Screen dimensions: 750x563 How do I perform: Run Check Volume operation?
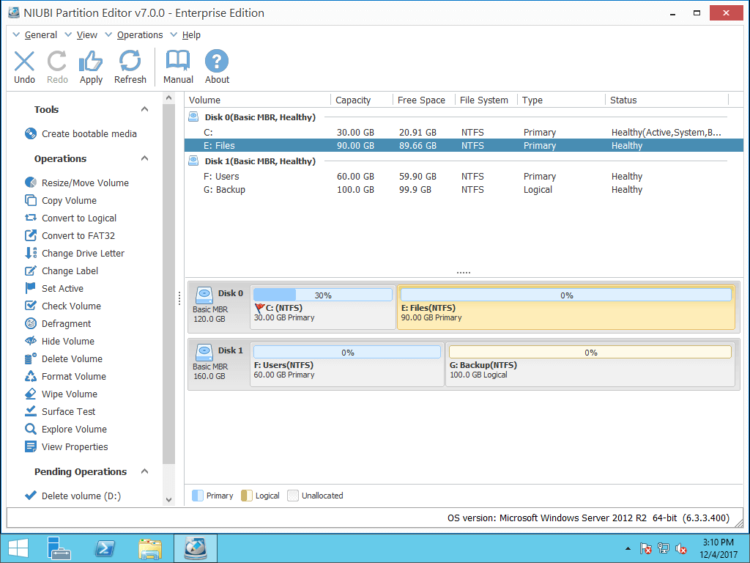click(x=63, y=306)
